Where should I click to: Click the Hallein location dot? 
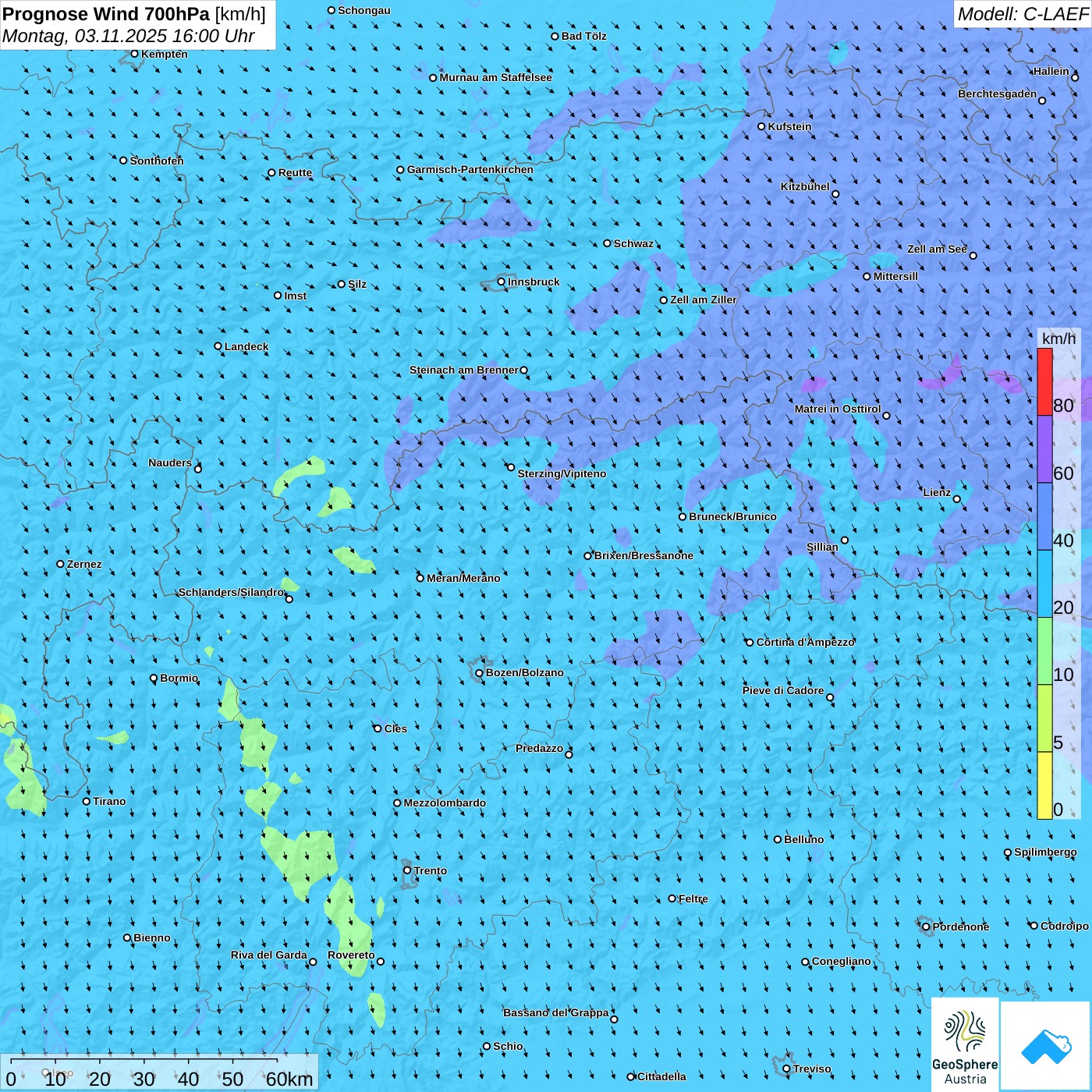[x=1075, y=77]
